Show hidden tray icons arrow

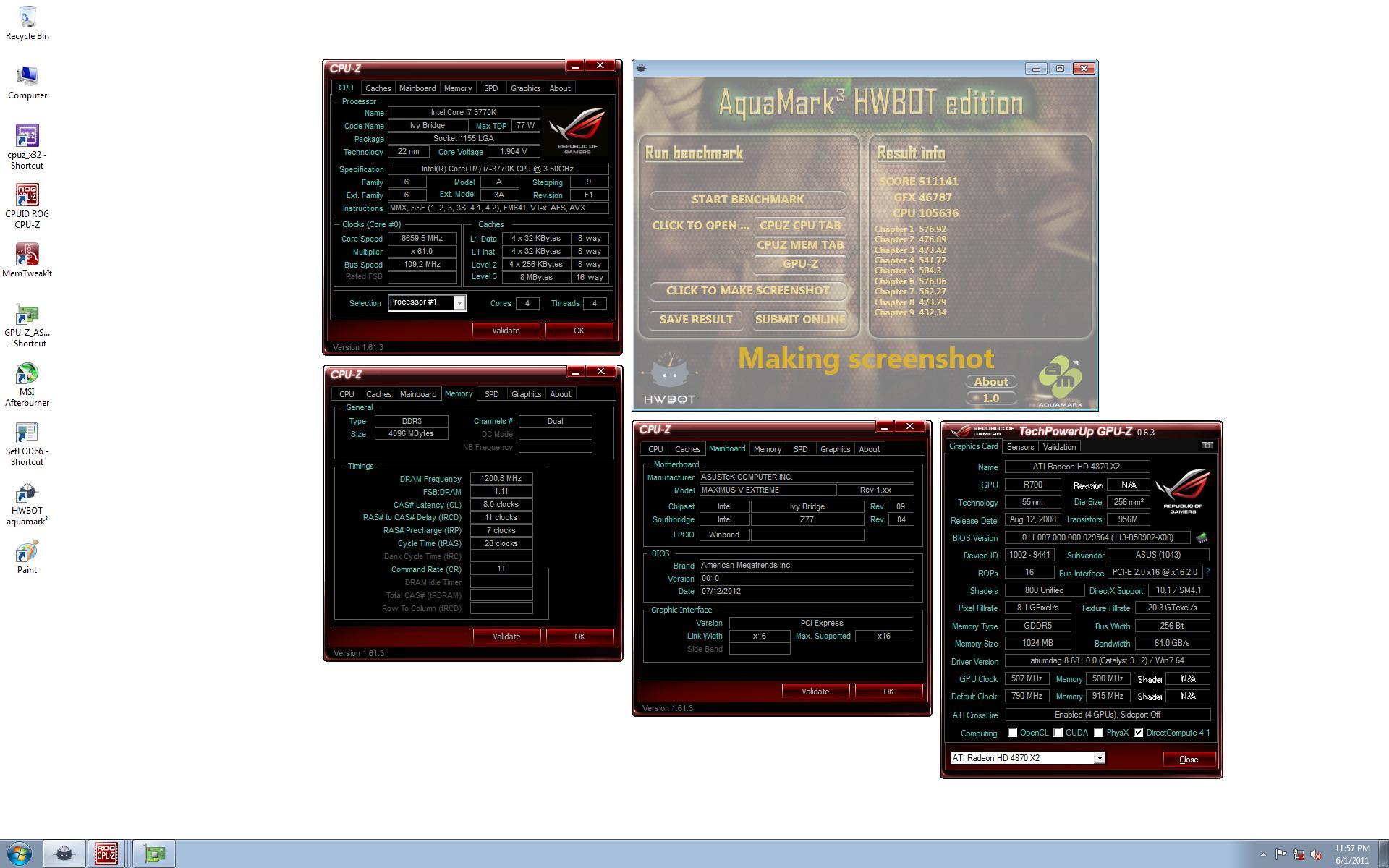[1263, 854]
